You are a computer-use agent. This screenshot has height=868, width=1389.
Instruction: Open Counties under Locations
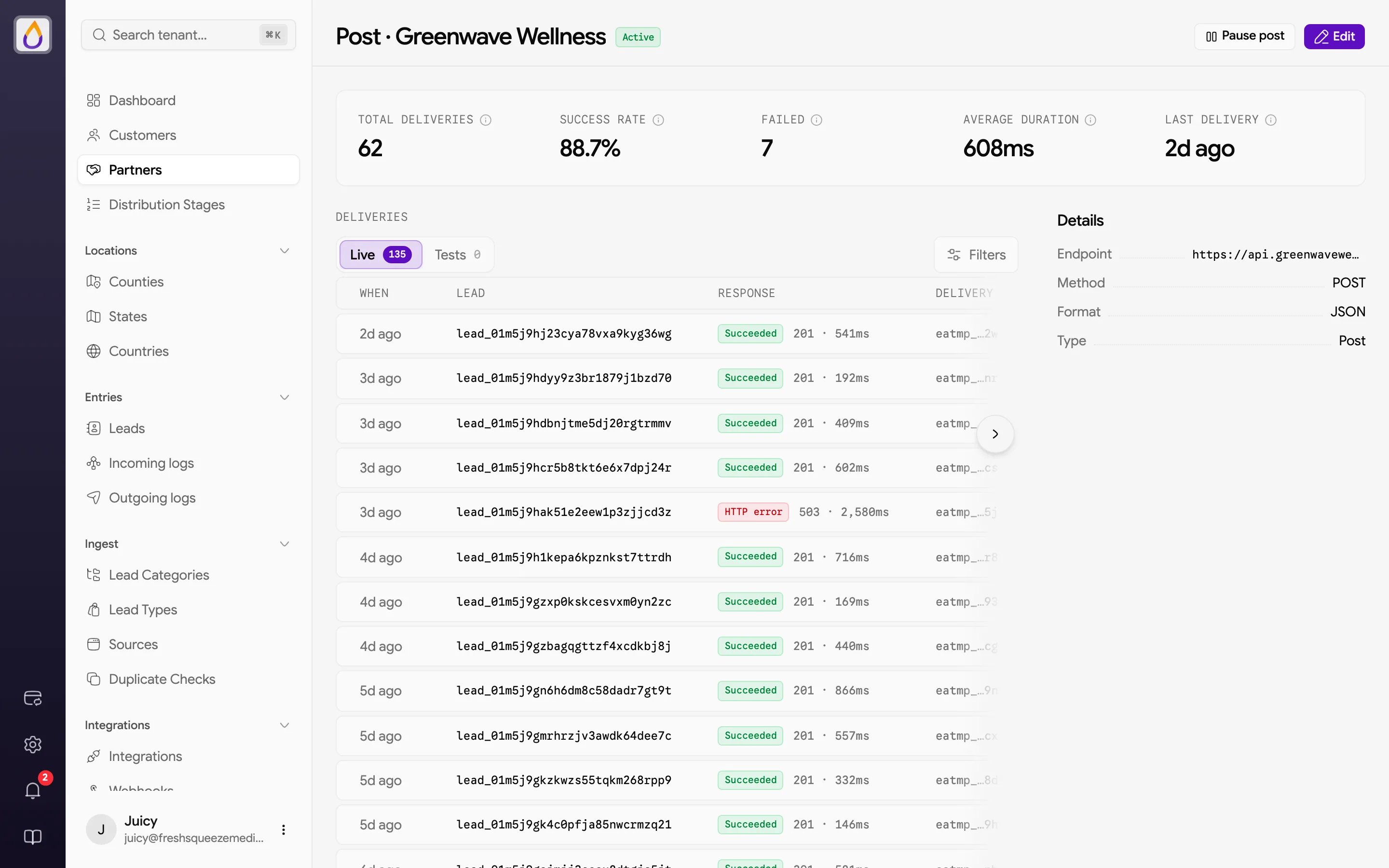click(188, 282)
